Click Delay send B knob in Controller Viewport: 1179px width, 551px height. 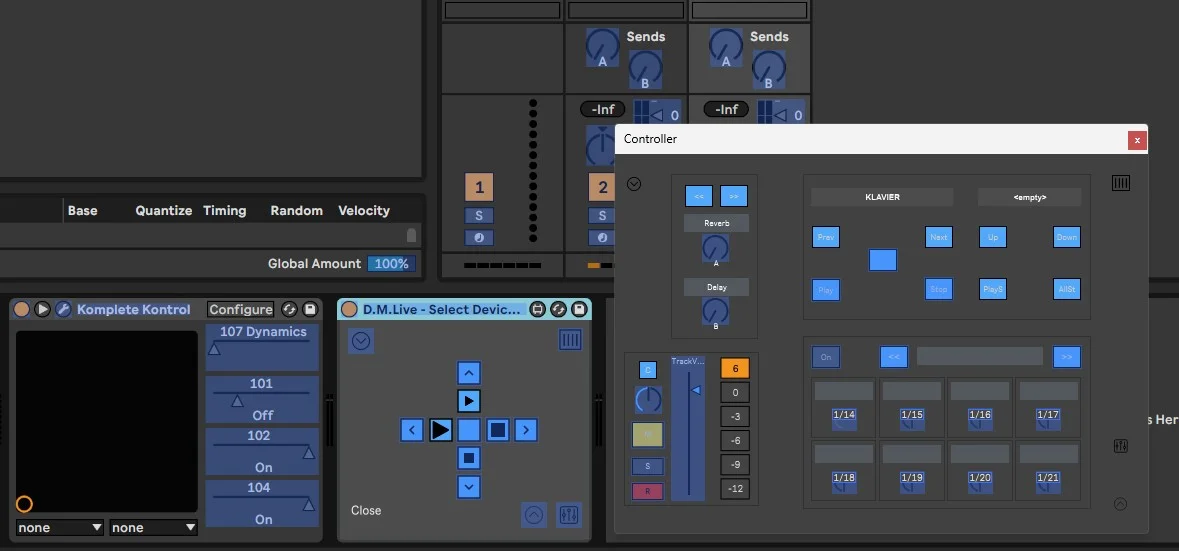point(715,311)
